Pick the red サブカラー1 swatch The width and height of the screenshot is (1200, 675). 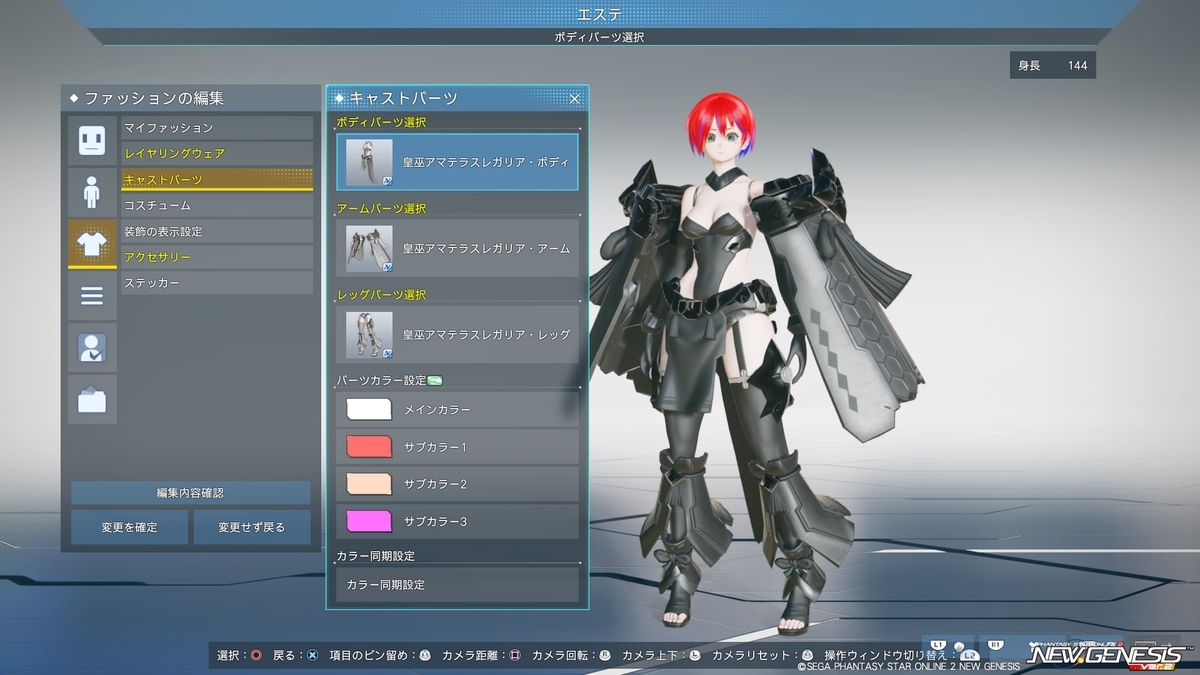pyautogui.click(x=369, y=446)
